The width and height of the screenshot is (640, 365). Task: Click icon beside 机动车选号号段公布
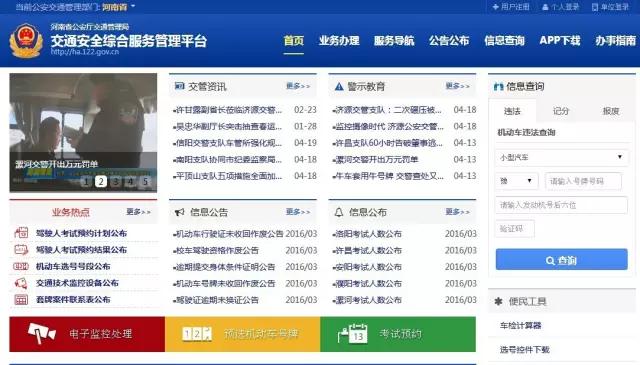21,266
